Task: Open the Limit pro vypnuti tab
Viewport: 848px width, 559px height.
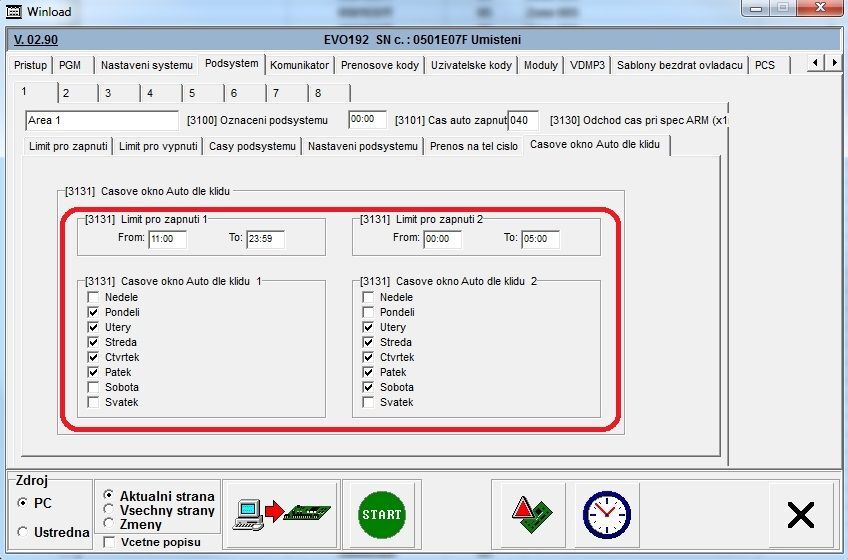Action: [x=158, y=146]
